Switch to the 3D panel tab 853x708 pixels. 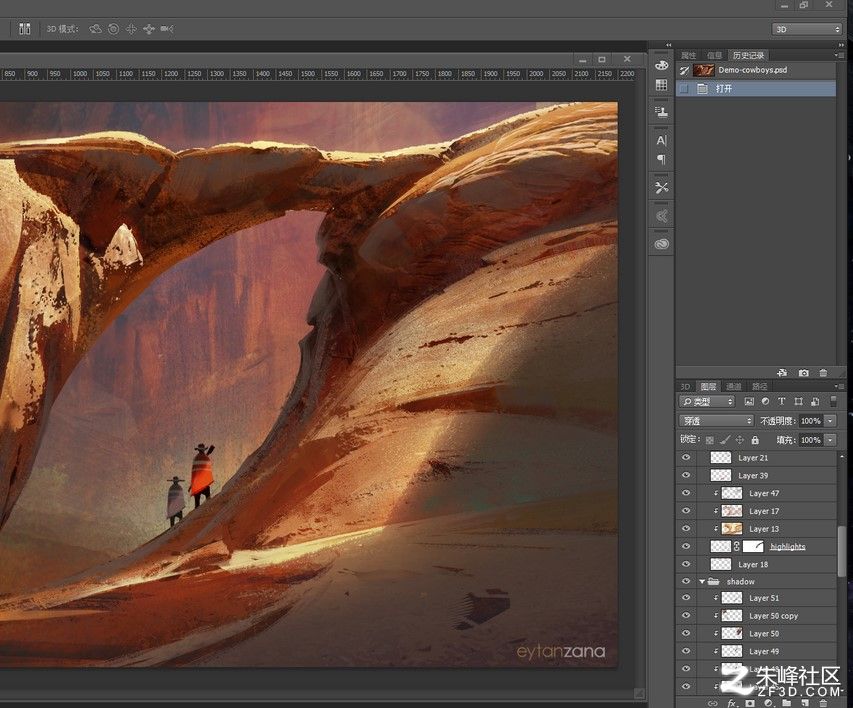click(685, 386)
